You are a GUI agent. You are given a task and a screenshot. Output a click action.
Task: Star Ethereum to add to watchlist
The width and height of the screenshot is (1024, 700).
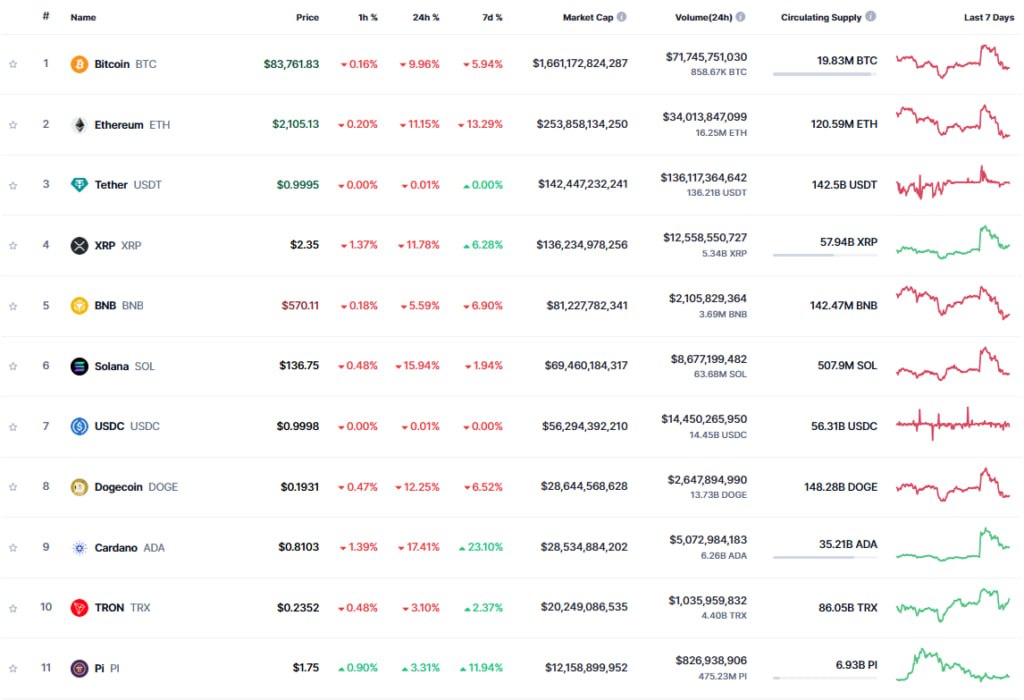pos(13,125)
